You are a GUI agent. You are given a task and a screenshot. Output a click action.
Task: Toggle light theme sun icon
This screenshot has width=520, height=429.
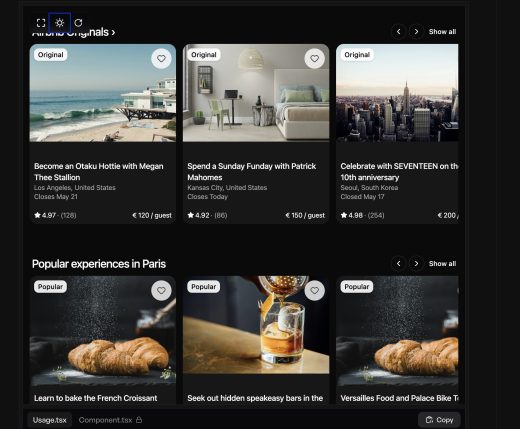[60, 23]
